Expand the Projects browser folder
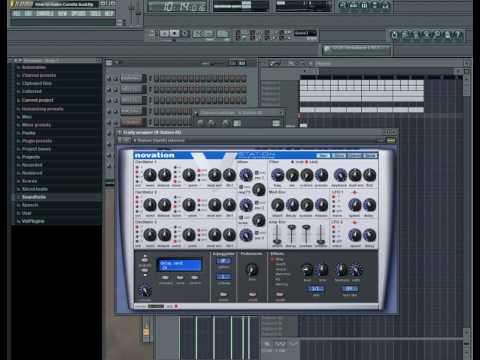Screen dimensions: 480x360 31,157
